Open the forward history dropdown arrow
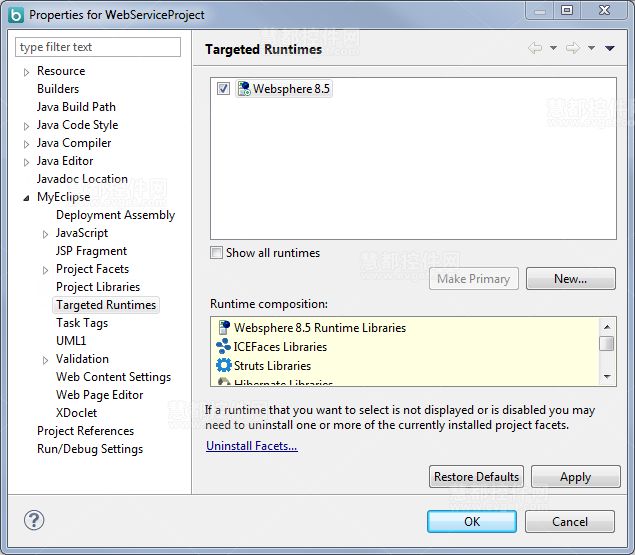Screen dimensions: 635x555 (591, 48)
